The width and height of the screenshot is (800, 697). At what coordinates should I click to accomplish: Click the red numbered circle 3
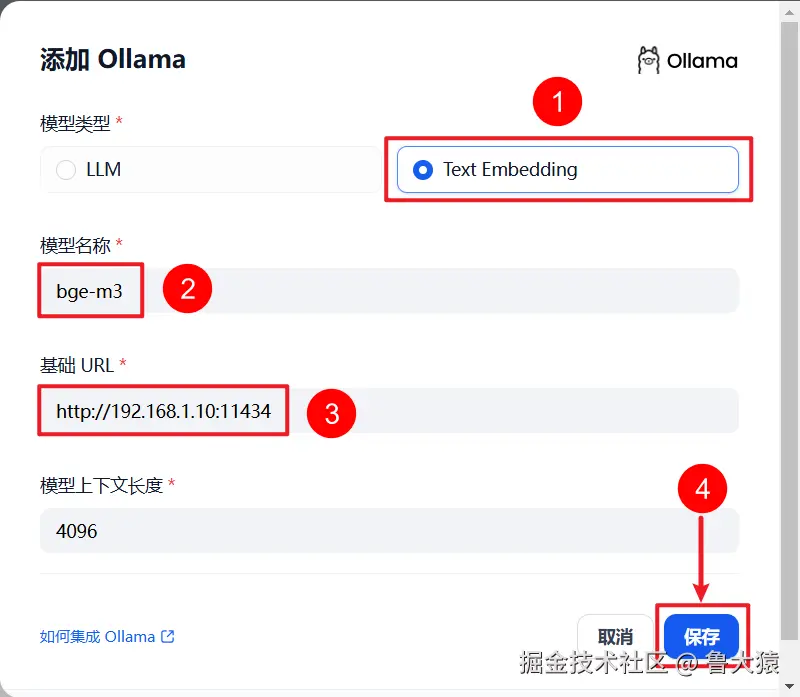(x=332, y=413)
